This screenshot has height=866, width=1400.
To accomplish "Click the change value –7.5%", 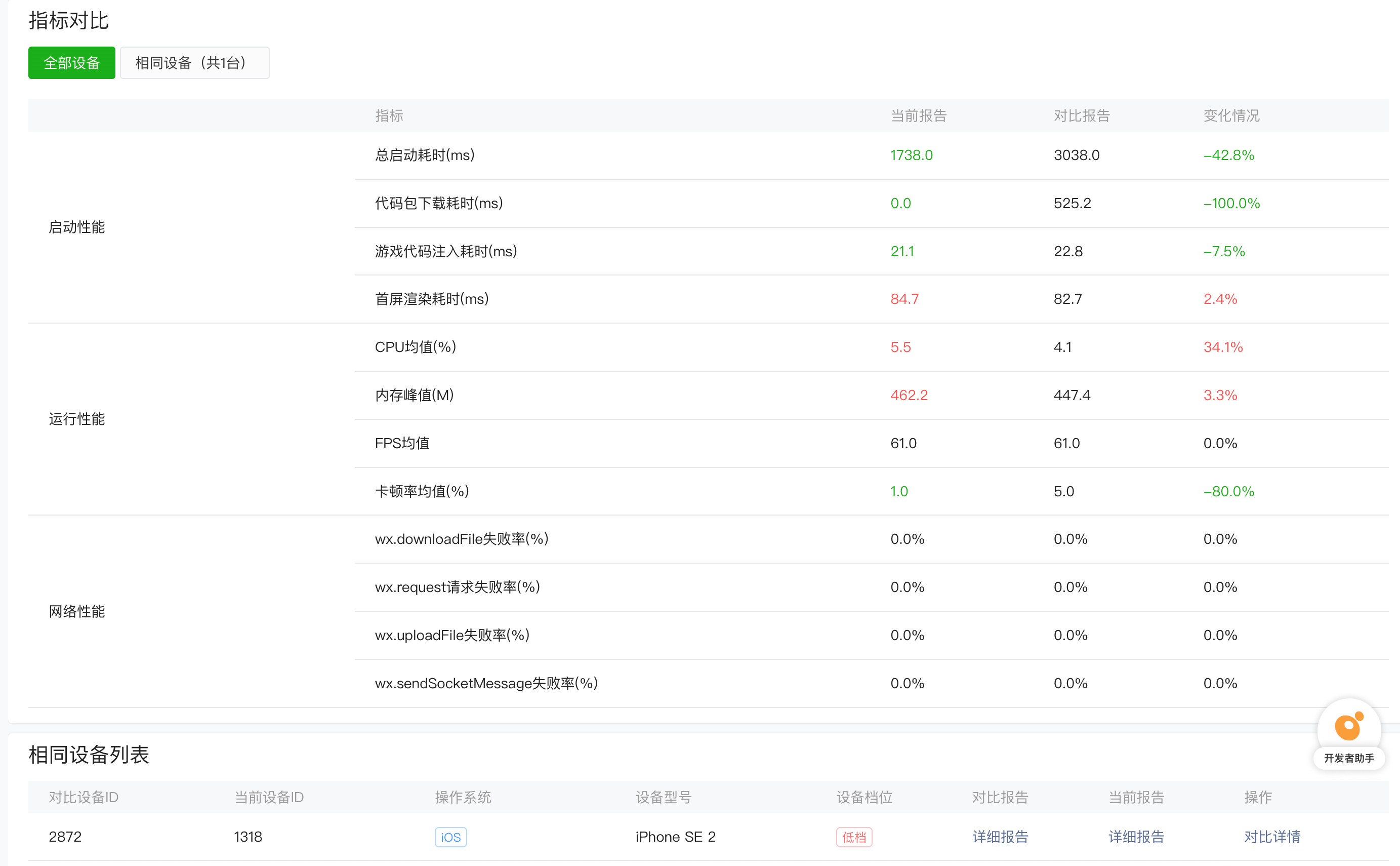I will click(1224, 251).
